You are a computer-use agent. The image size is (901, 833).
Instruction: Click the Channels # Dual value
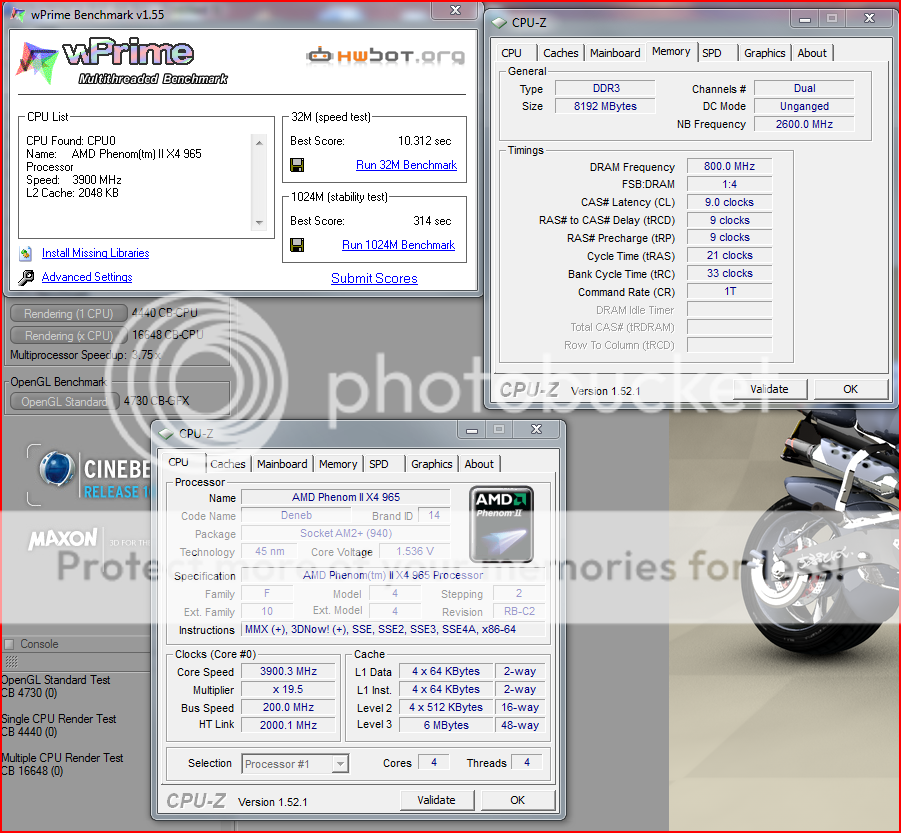point(804,88)
